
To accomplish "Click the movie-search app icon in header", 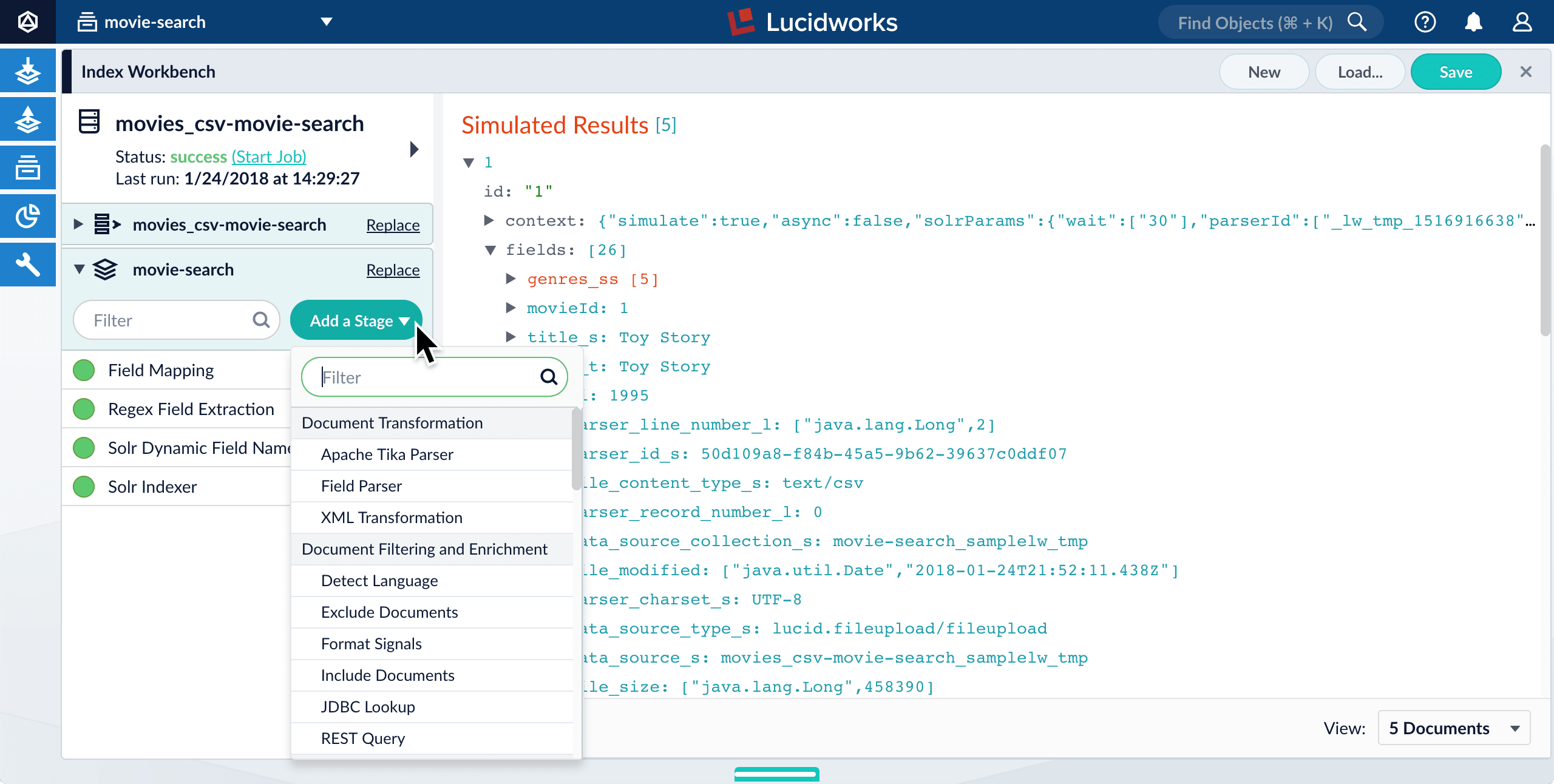I will coord(87,22).
